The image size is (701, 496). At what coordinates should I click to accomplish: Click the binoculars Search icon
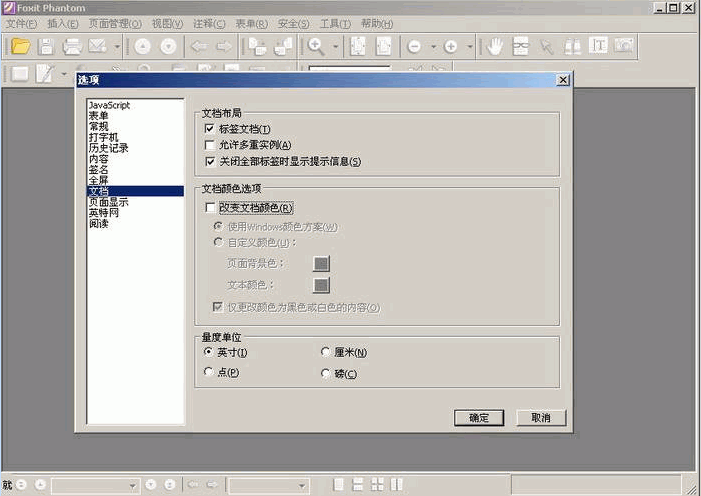(x=573, y=46)
